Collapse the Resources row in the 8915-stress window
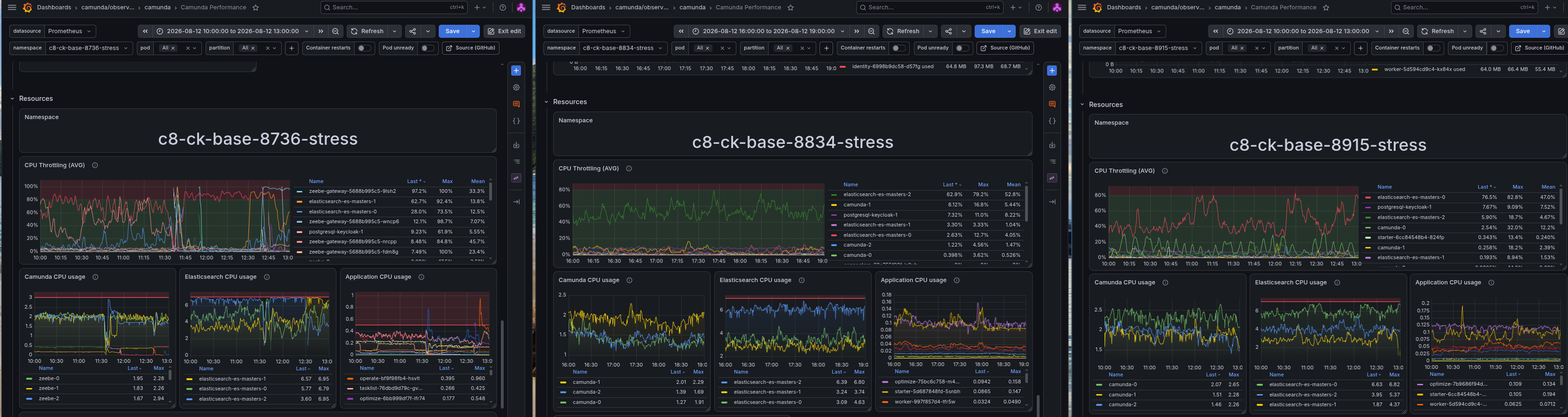This screenshot has height=417, width=1568. [1082, 105]
